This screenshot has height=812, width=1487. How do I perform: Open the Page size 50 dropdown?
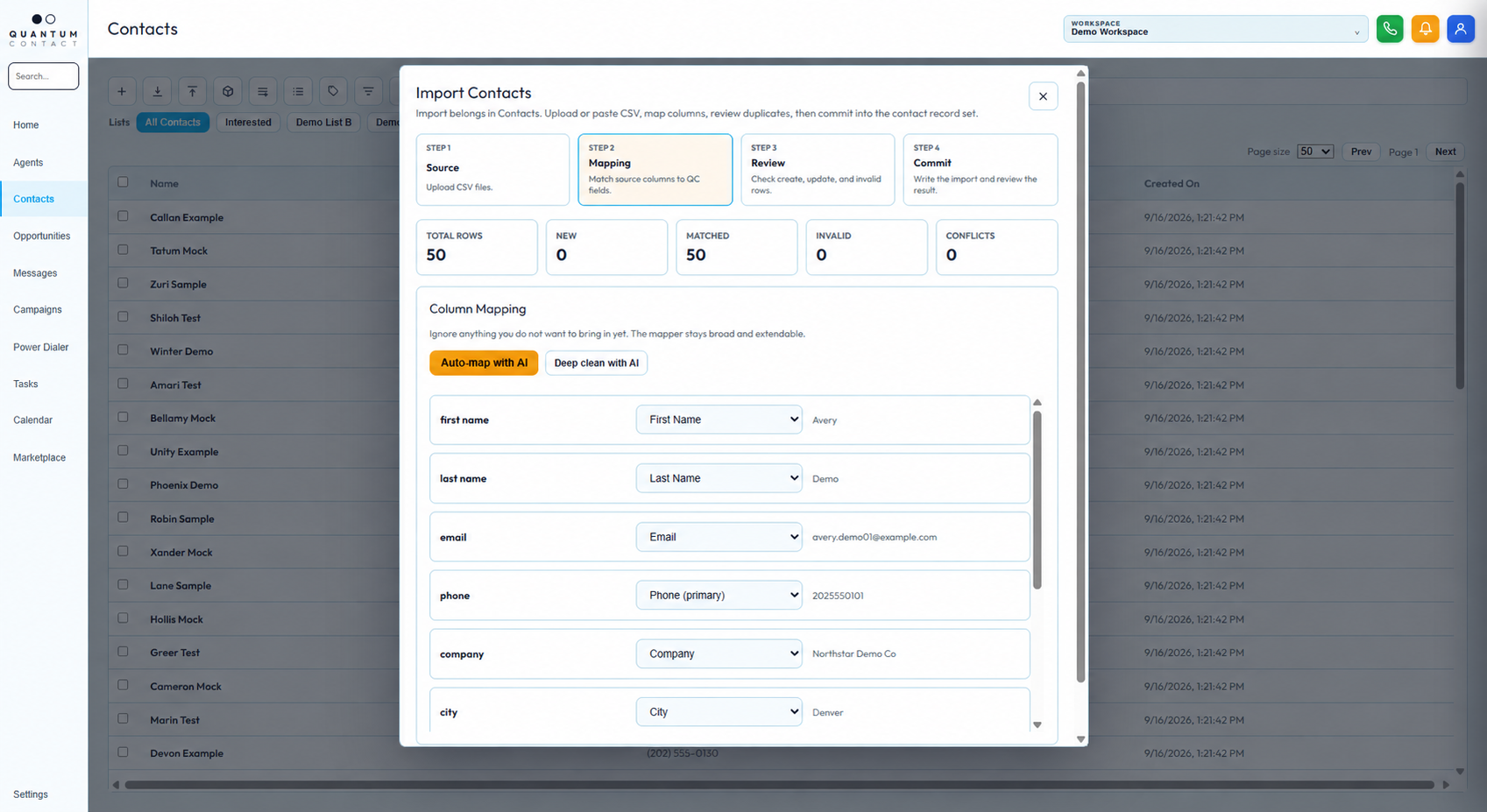pyautogui.click(x=1315, y=152)
